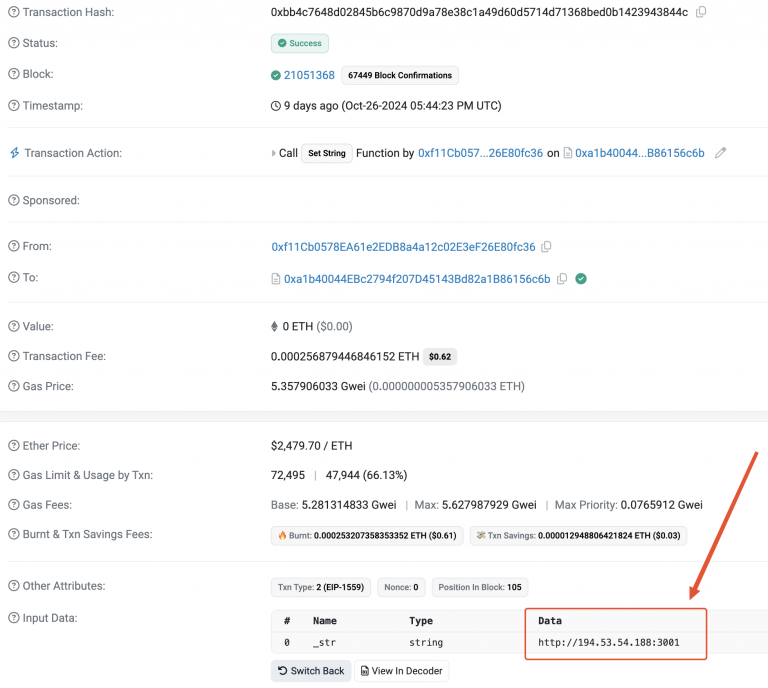Click help icon next to Input Data
768x688 pixels.
[x=14, y=618]
